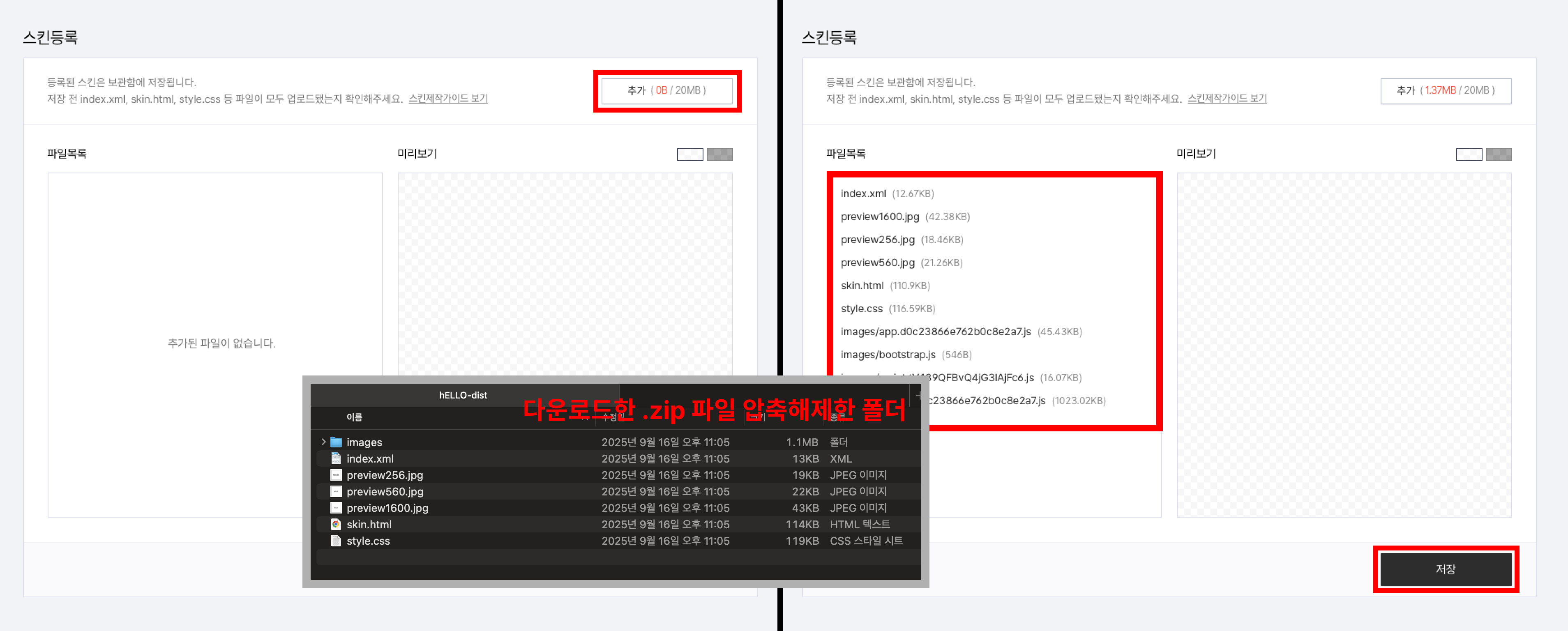Sort Finder list by 이름 column header

click(354, 417)
